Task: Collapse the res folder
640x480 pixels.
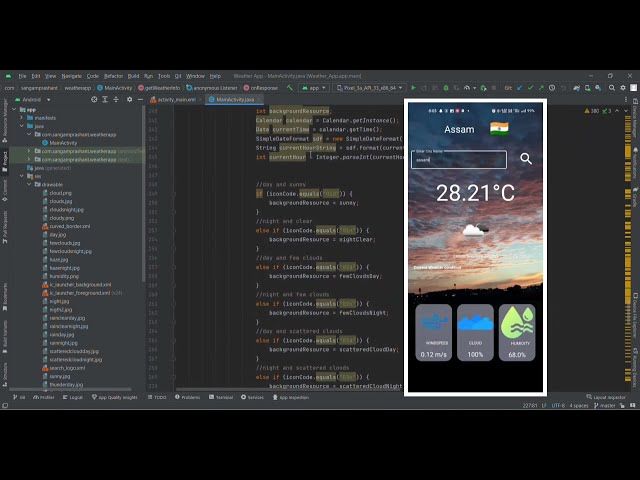Action: (x=22, y=176)
